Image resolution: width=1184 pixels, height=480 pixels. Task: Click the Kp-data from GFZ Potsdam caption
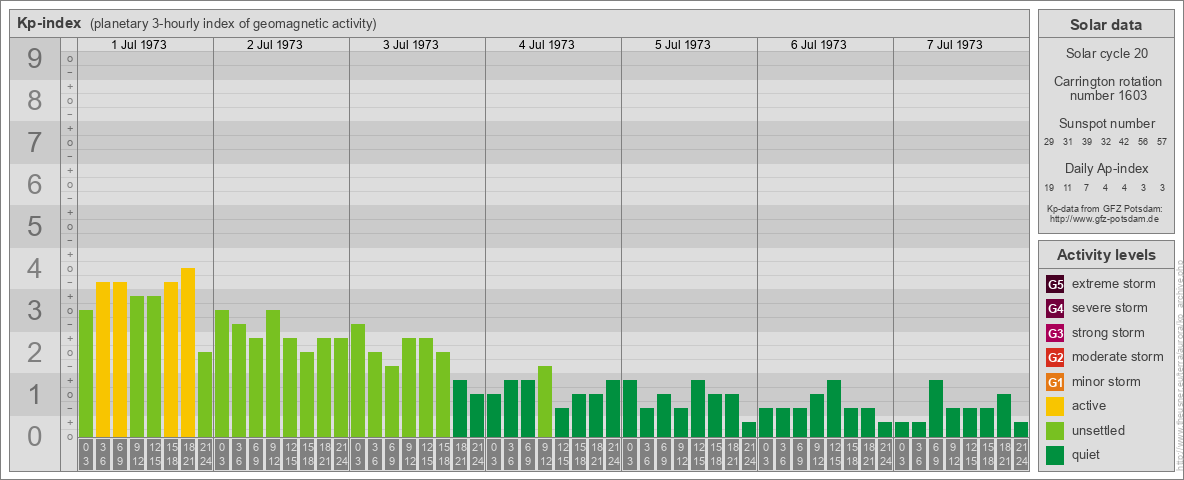point(1105,208)
